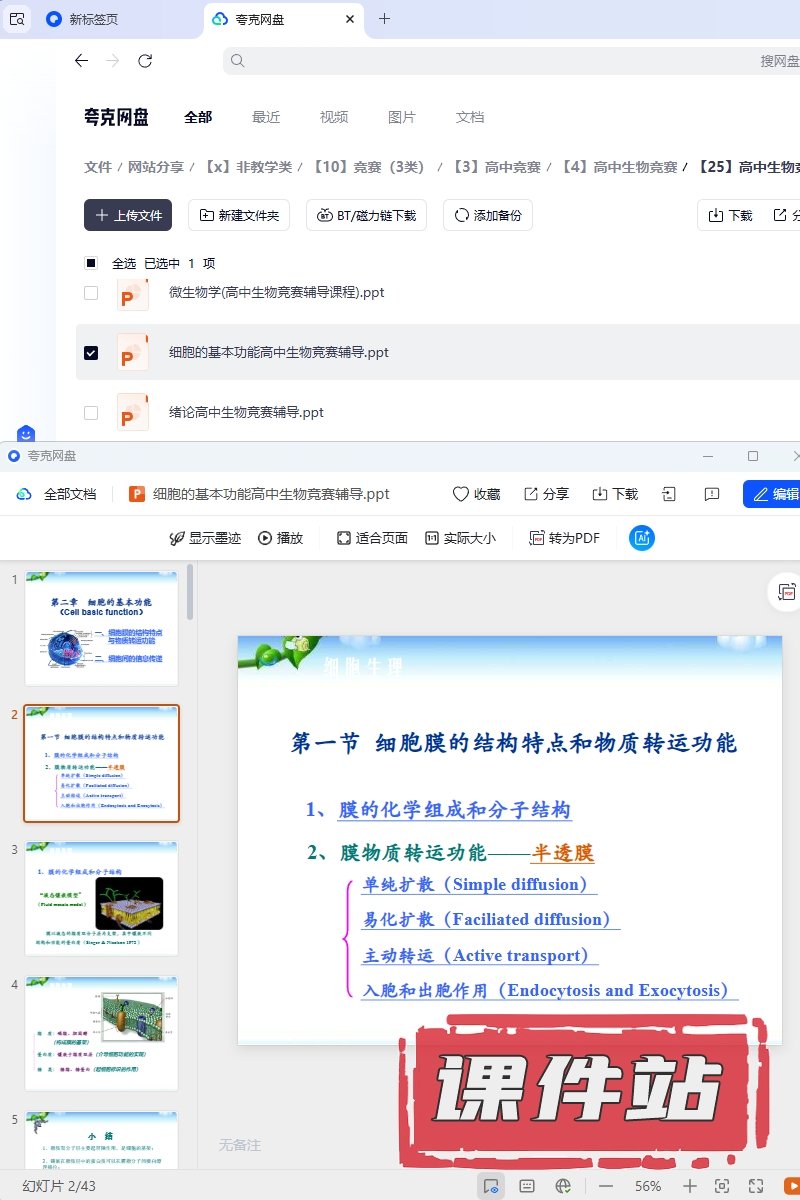The height and width of the screenshot is (1200, 800).
Task: Click the 转为PDF convert button
Action: [x=565, y=538]
